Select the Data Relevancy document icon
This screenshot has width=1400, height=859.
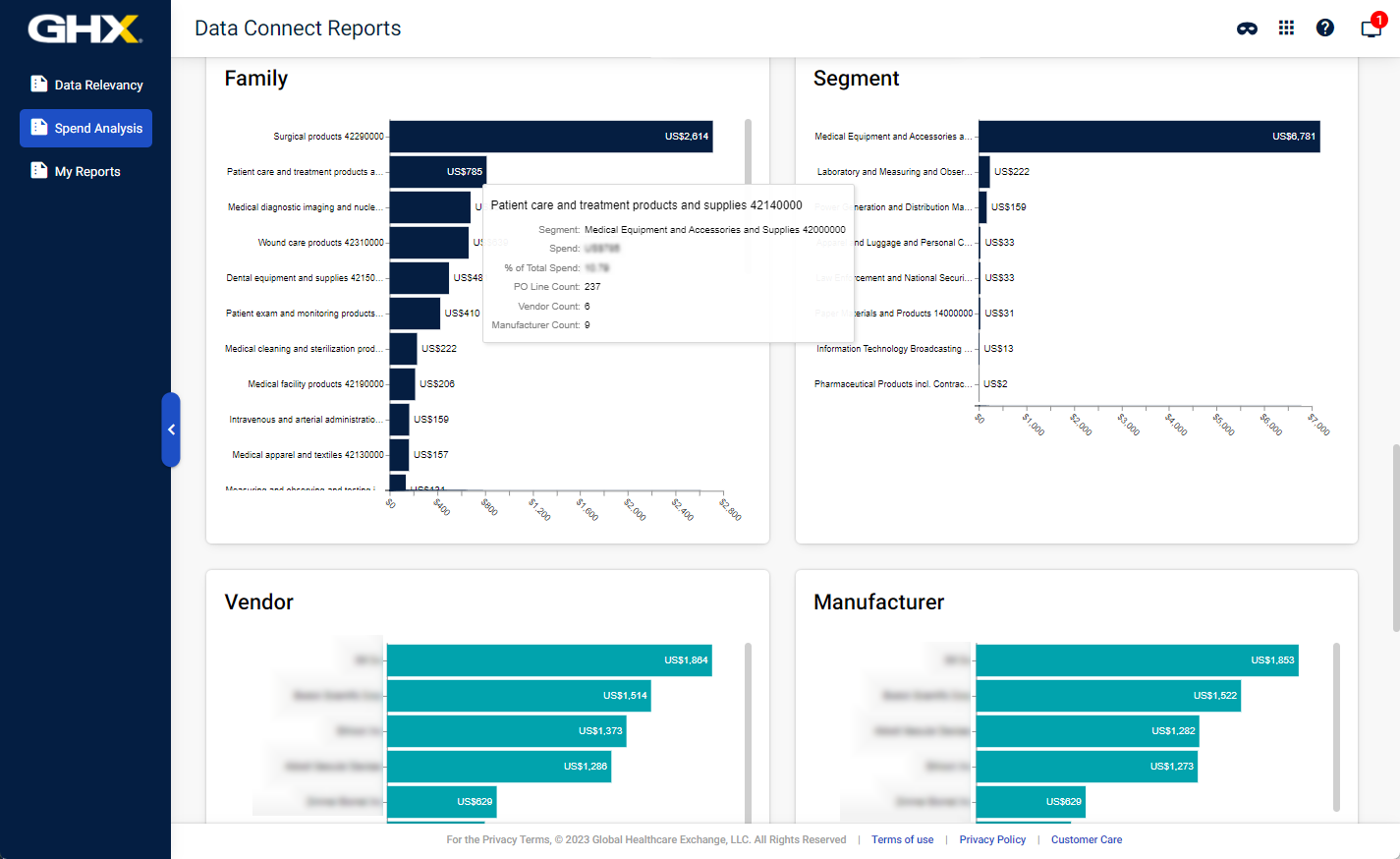pos(39,85)
